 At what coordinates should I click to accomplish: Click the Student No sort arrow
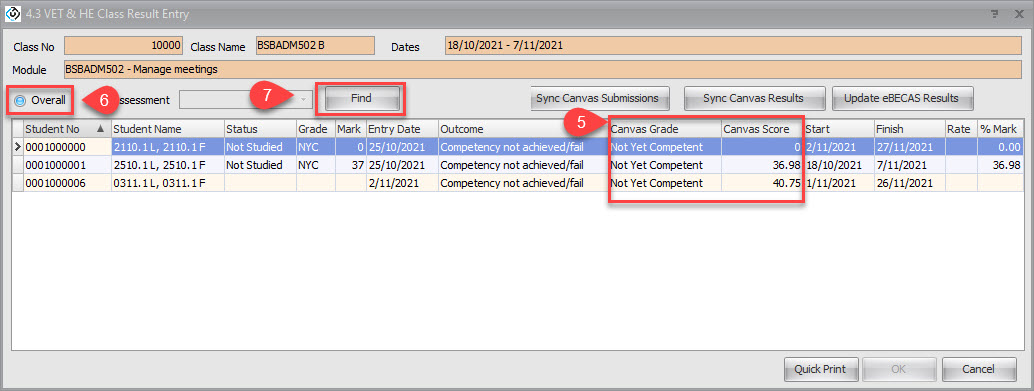click(101, 129)
